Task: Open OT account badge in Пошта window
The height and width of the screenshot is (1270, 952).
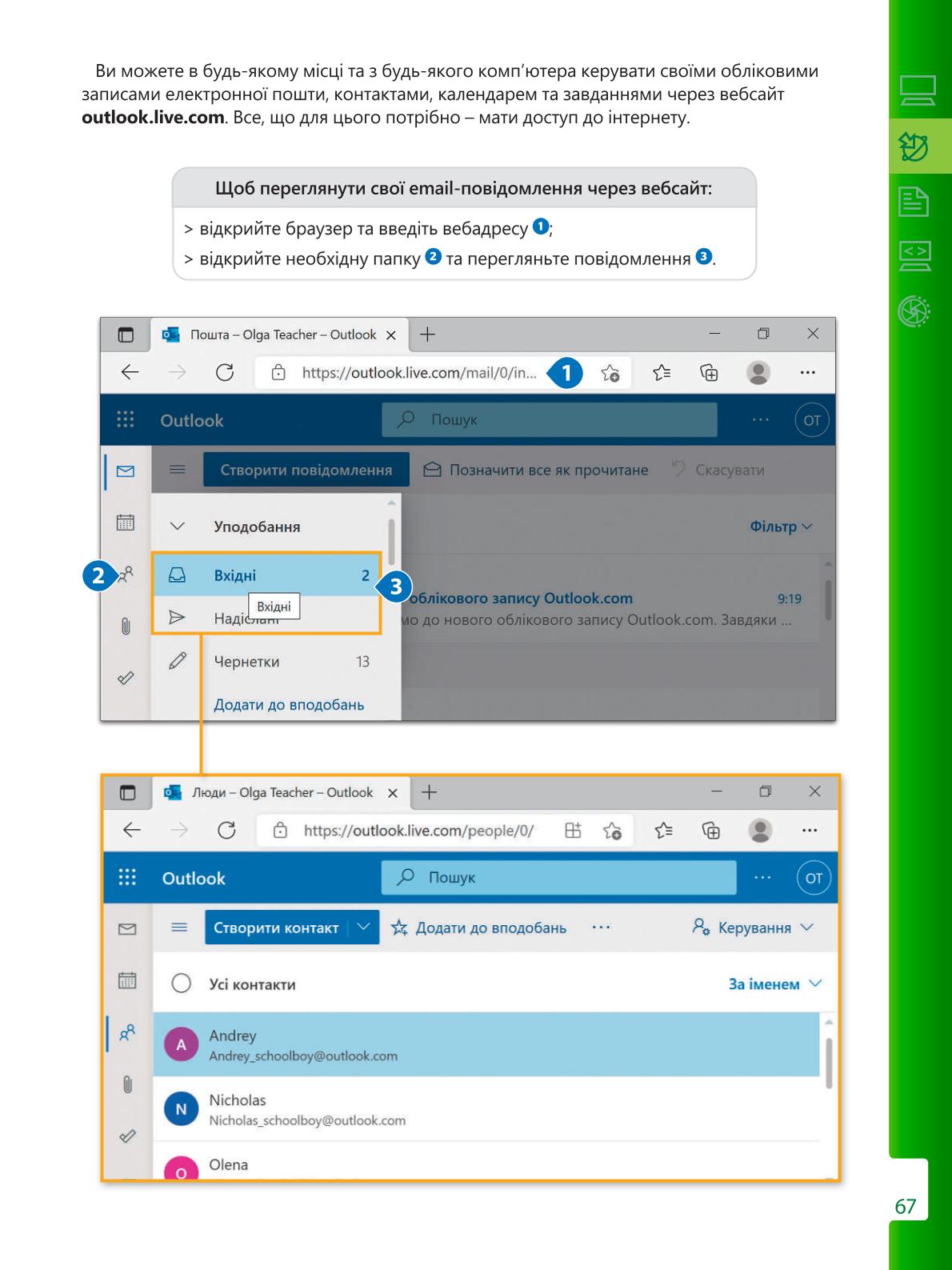Action: [812, 420]
